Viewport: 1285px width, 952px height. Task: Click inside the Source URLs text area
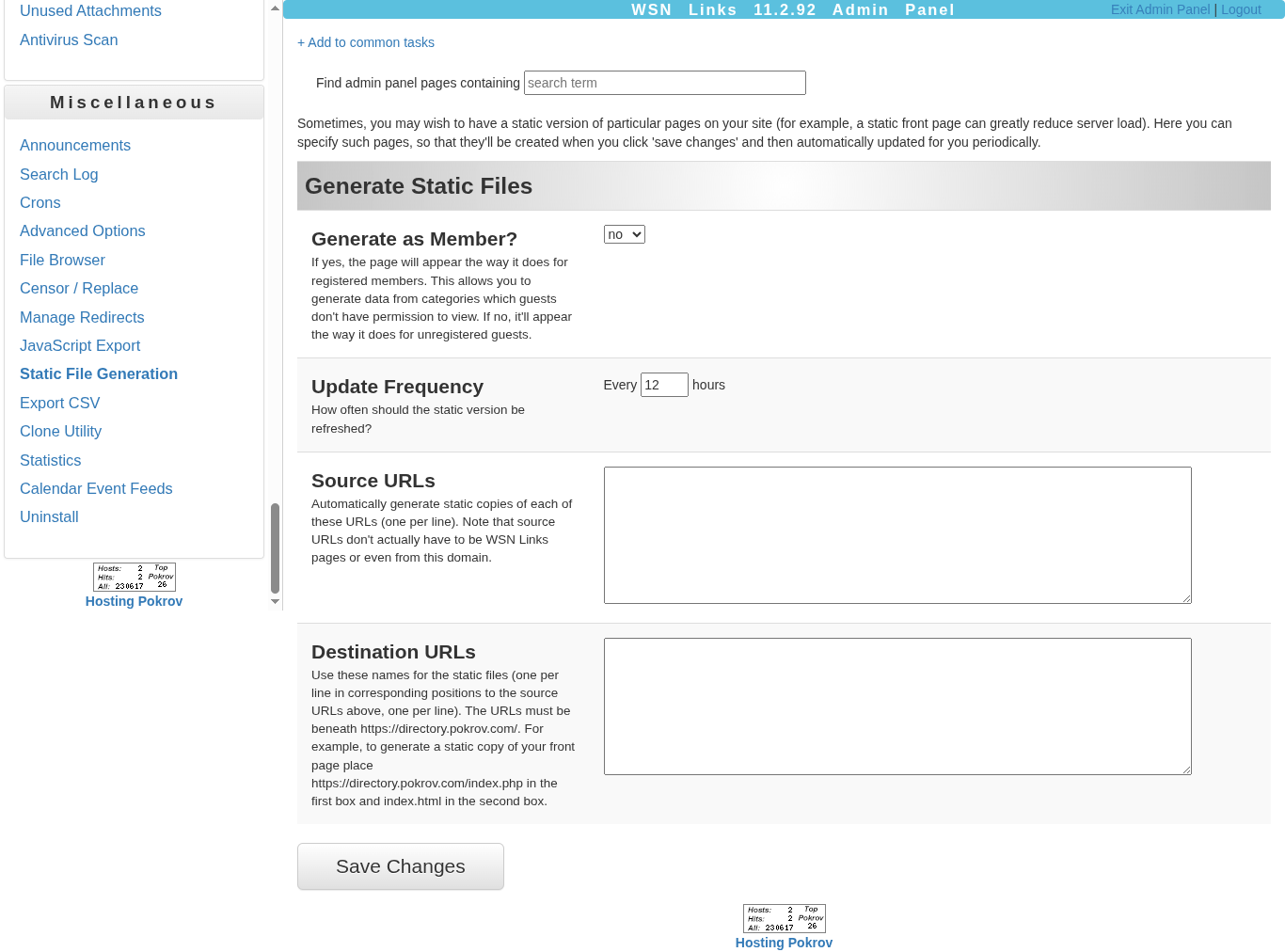pos(896,535)
